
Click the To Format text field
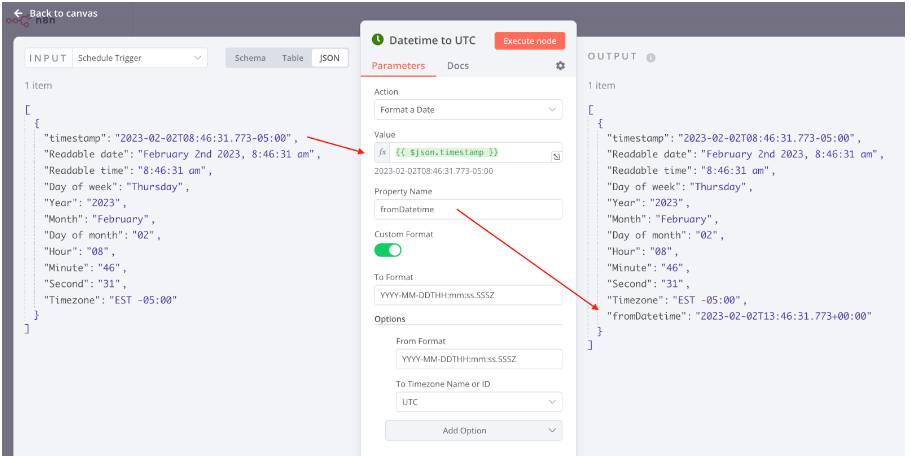click(468, 295)
